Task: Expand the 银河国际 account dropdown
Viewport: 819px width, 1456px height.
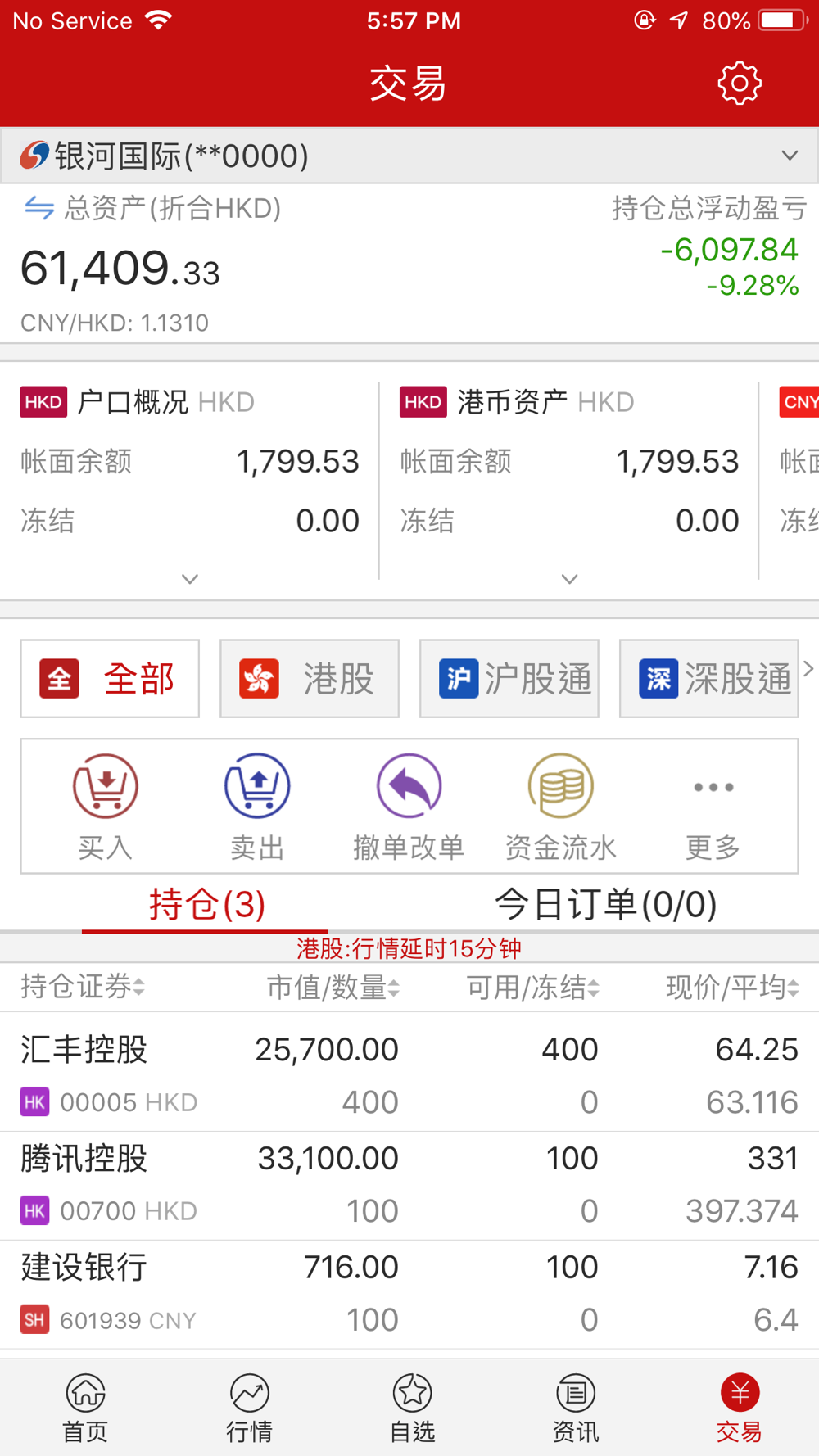Action: pyautogui.click(x=409, y=156)
